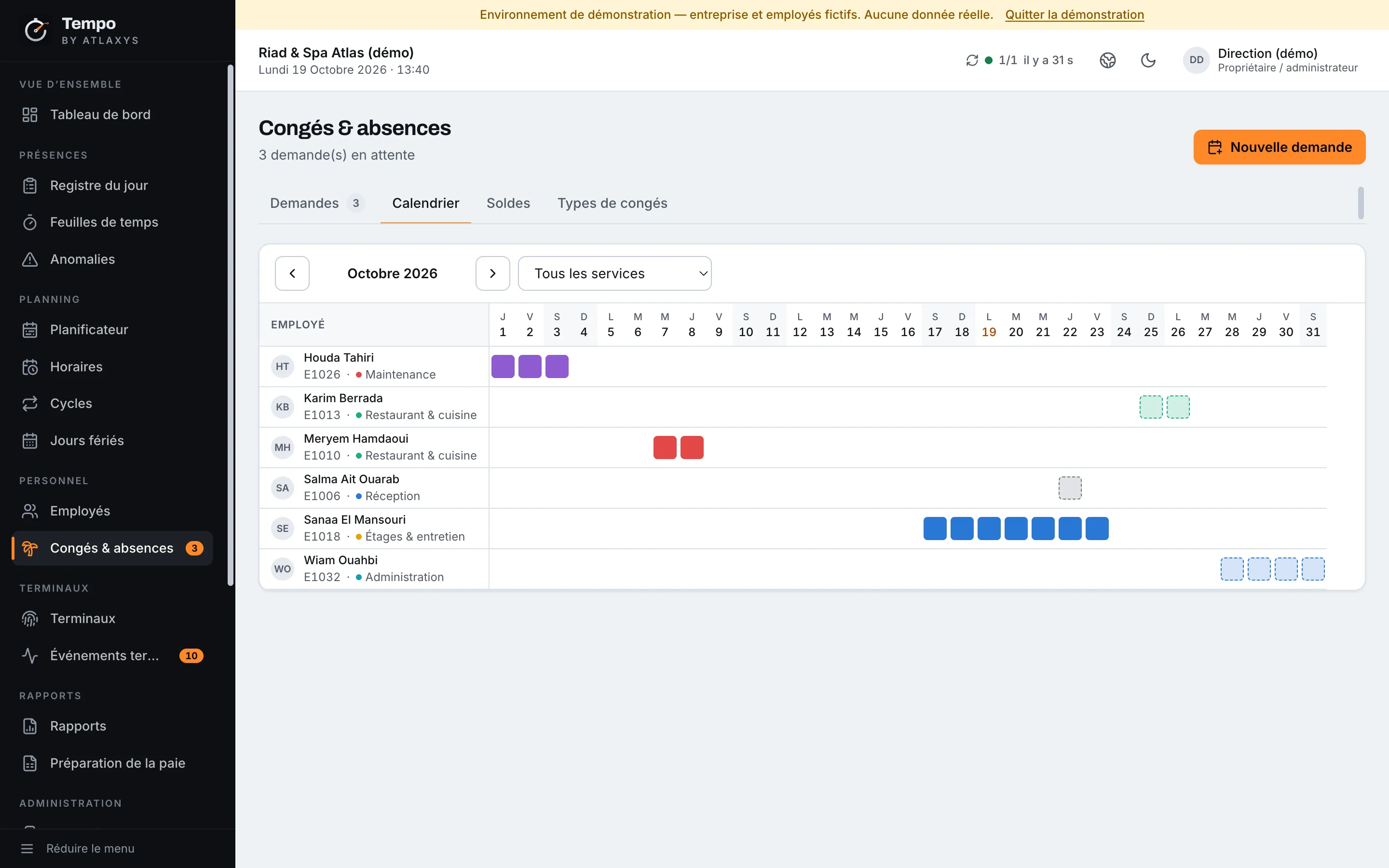
Task: Select Congés & absences in sidebar
Action: tap(112, 548)
